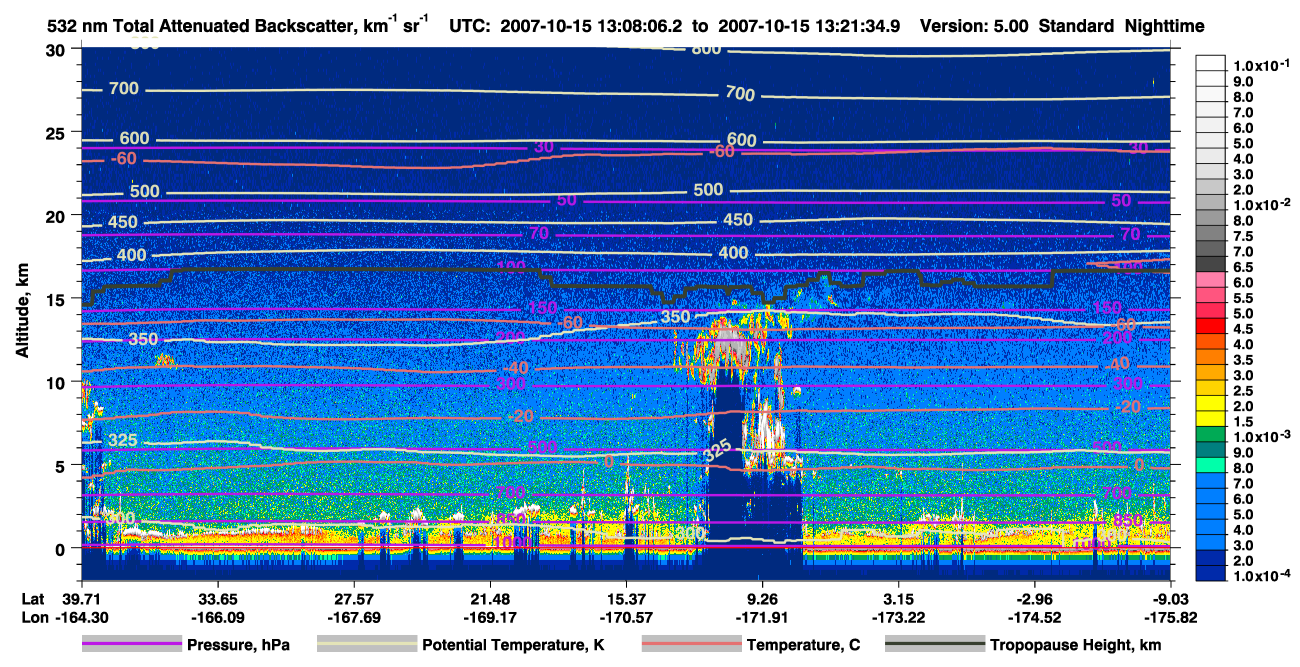Click the colorbar label "7.5"

tap(1243, 236)
